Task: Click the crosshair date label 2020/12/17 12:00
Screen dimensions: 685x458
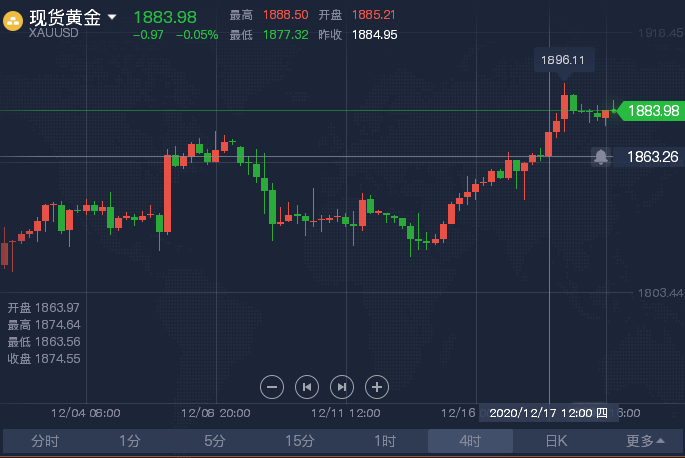Action: [548, 413]
